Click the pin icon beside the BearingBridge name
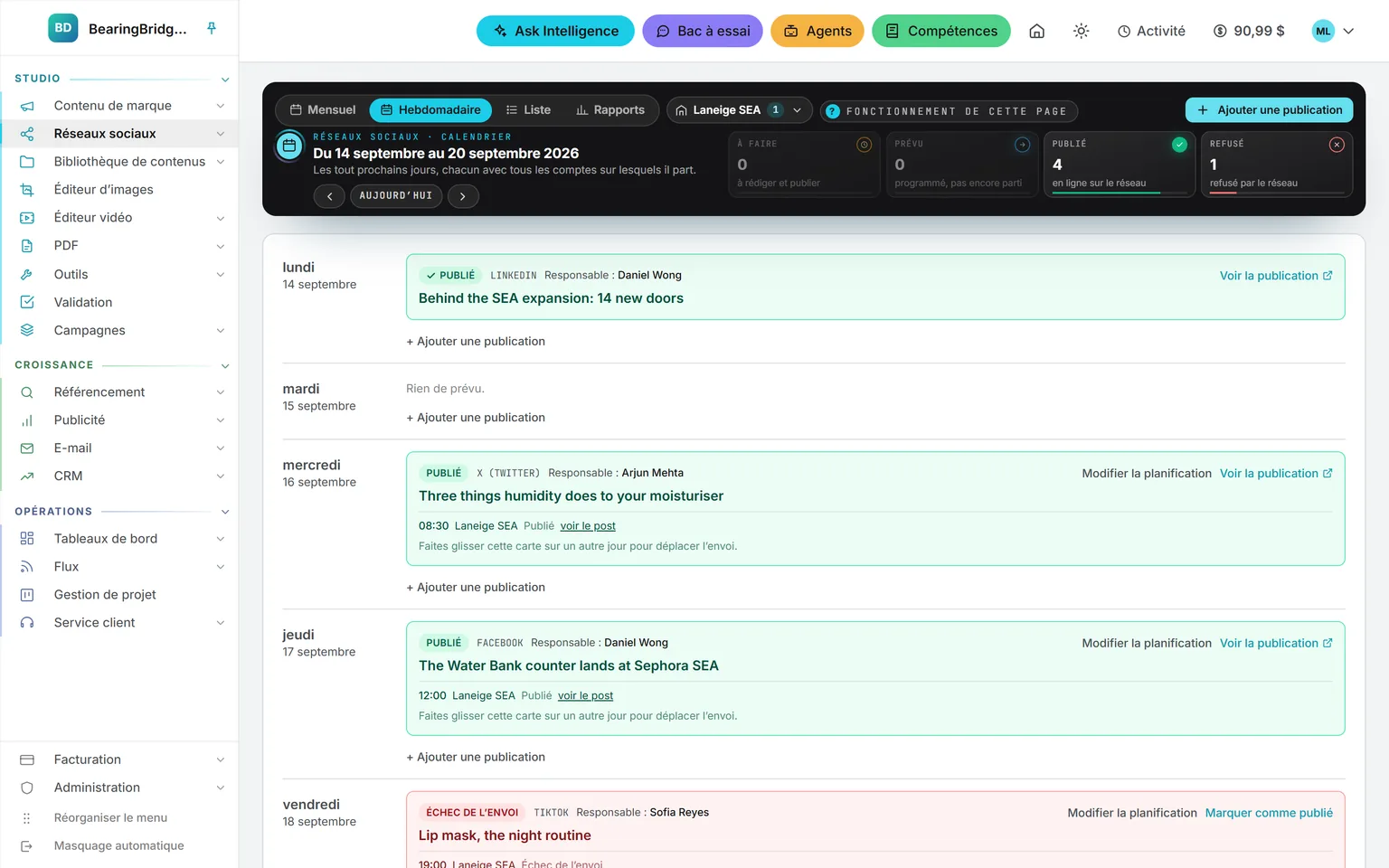The height and width of the screenshot is (868, 1389). click(212, 28)
